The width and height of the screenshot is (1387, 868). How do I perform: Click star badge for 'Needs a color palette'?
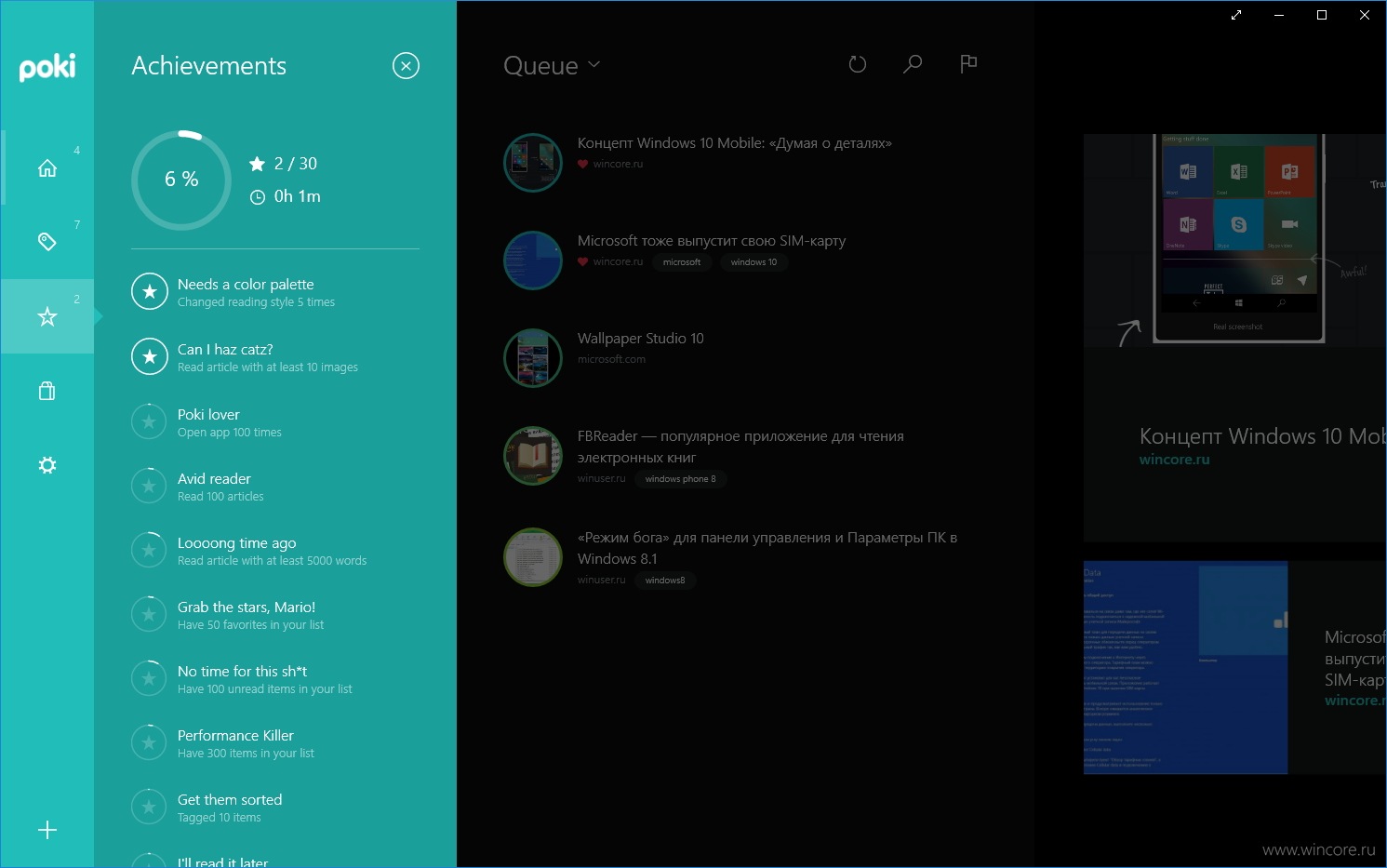point(149,292)
